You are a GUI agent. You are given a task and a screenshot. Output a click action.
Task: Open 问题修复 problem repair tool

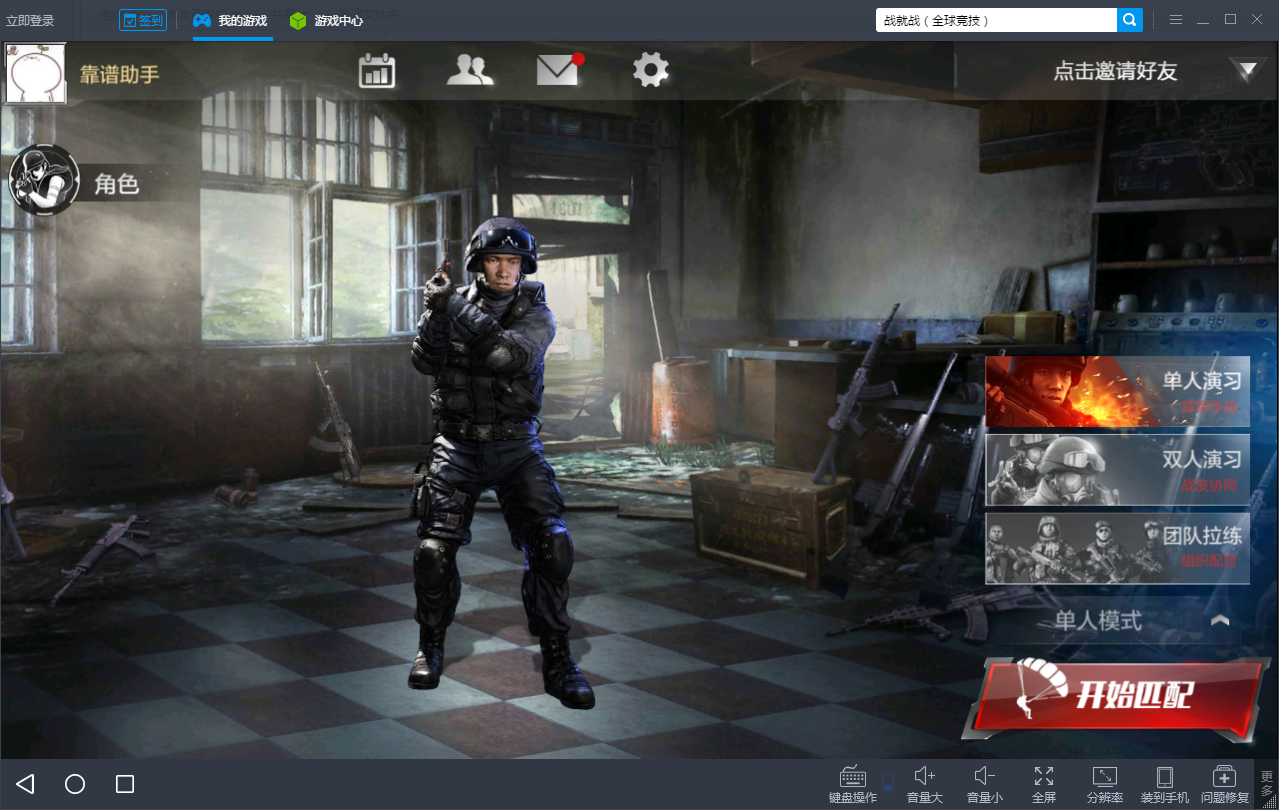[x=1225, y=785]
